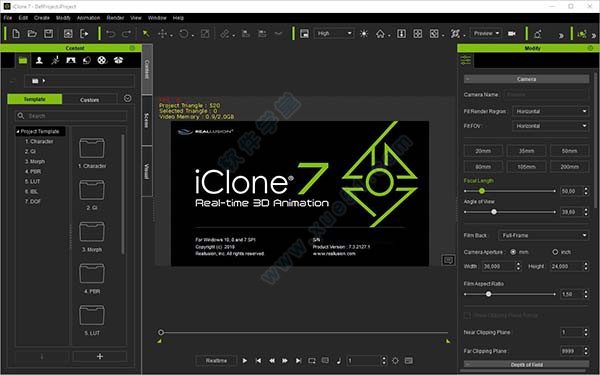This screenshot has height=375, width=600.
Task: Toggle the Realtime playback button
Action: [x=216, y=360]
